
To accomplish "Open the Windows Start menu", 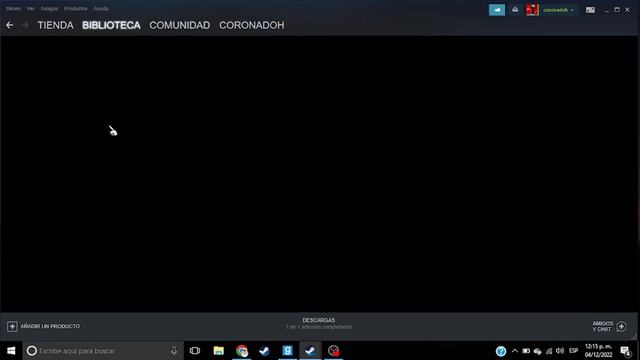I will pos(11,351).
